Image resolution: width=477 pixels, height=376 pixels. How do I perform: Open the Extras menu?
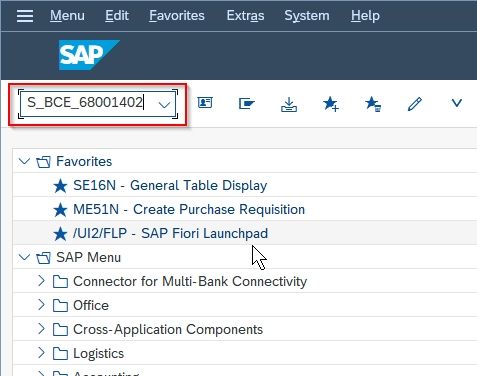point(245,16)
